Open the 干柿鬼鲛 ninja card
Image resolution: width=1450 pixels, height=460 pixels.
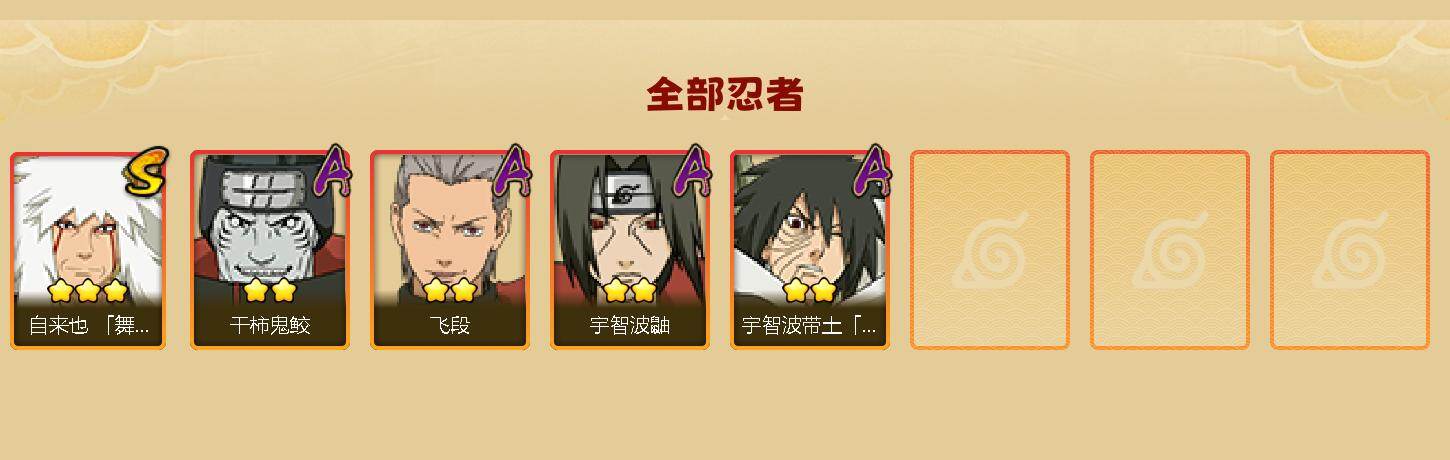click(270, 250)
